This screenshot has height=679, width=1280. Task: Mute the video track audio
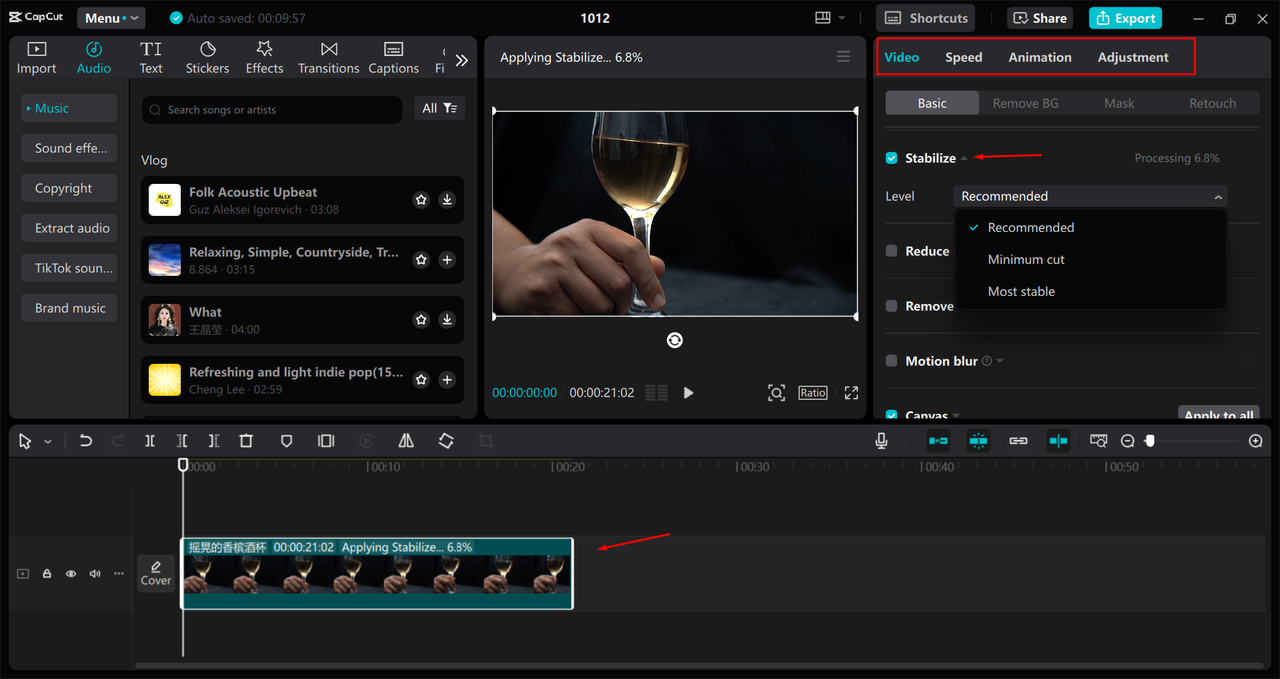95,574
